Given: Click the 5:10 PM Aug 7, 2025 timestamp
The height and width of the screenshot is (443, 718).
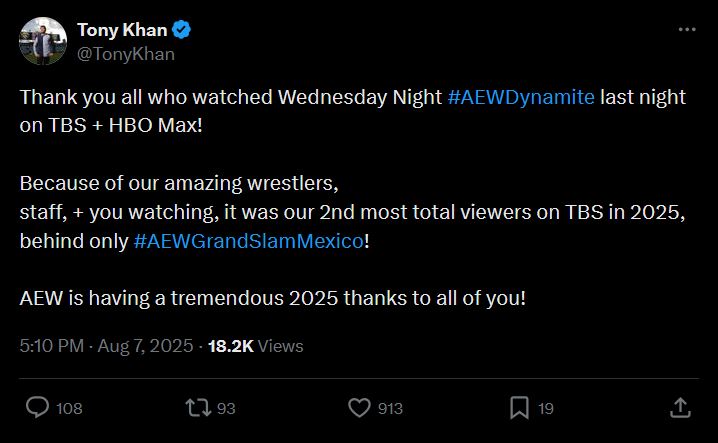Looking at the screenshot, I should click(106, 346).
